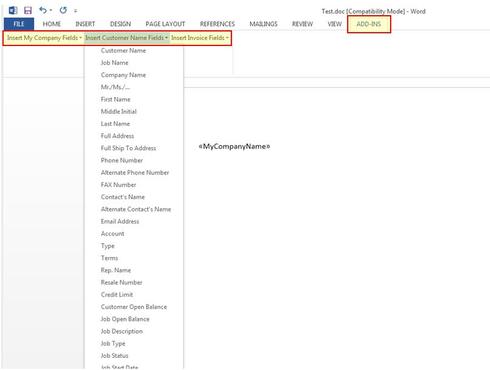
Task: Choose Alternate Phone Number
Action: (x=135, y=173)
